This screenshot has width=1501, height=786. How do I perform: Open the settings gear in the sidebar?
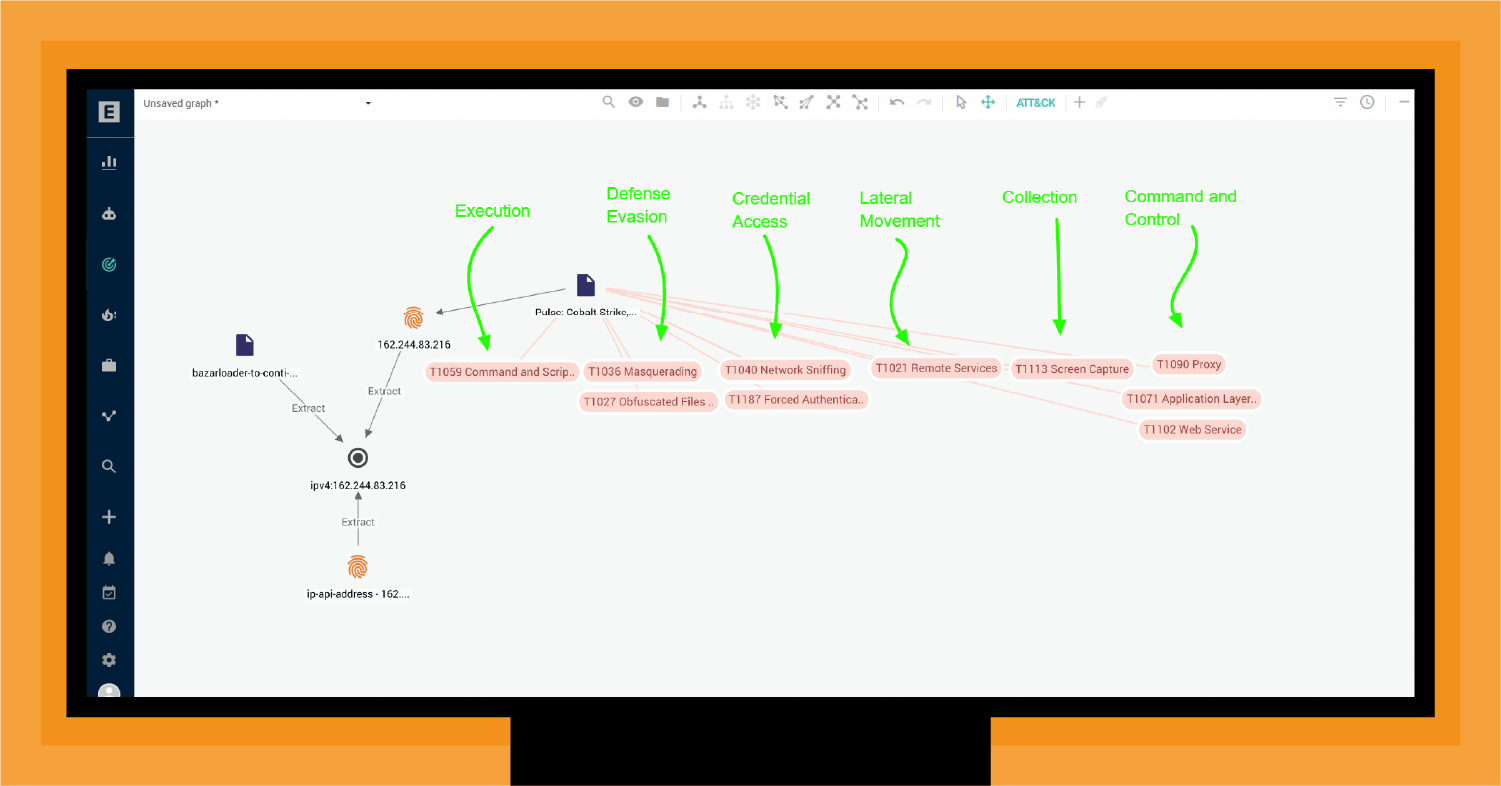[109, 660]
